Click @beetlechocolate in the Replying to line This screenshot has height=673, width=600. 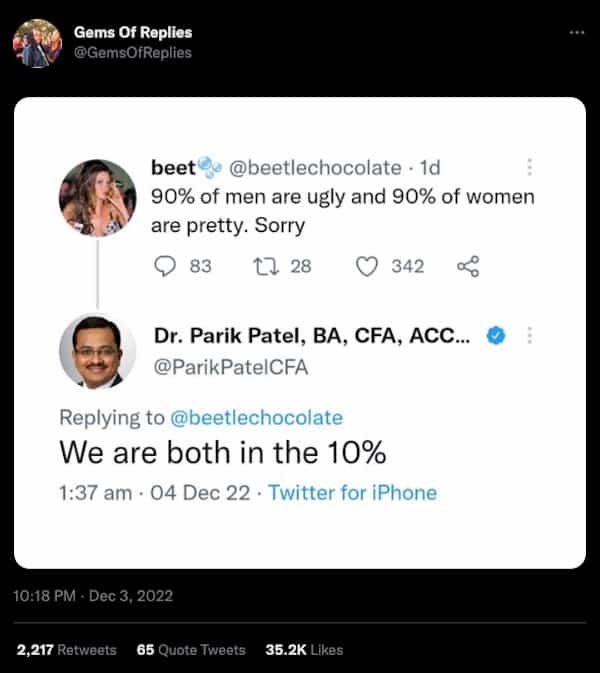click(x=257, y=417)
